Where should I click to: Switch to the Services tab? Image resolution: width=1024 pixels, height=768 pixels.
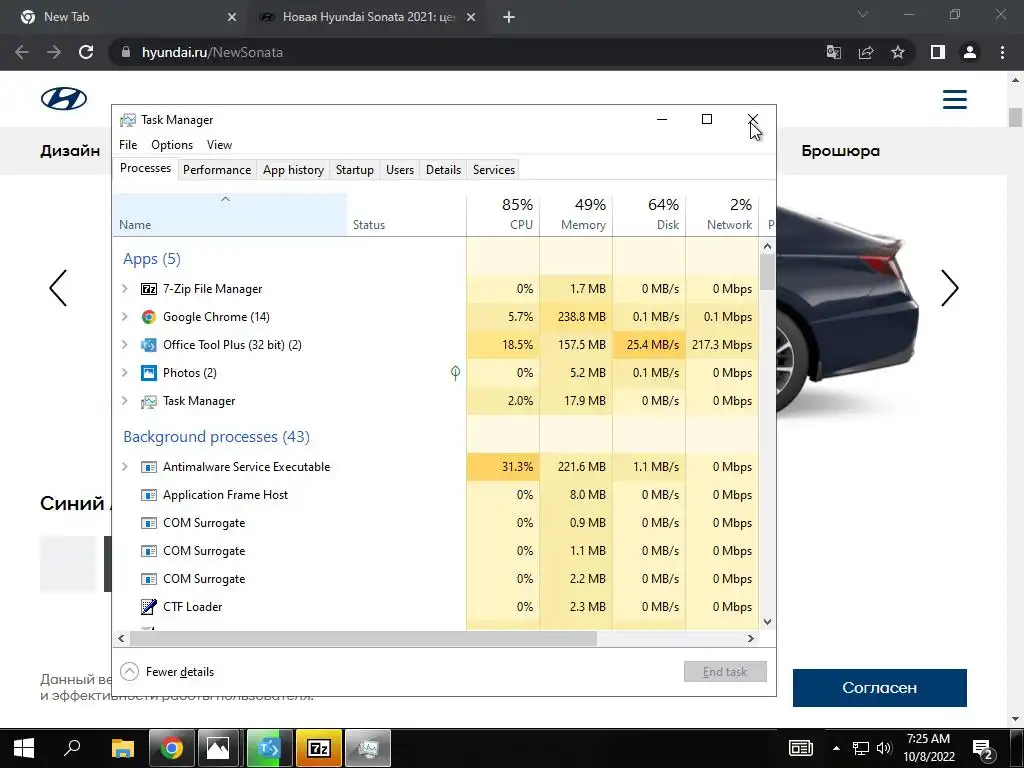[x=494, y=170]
